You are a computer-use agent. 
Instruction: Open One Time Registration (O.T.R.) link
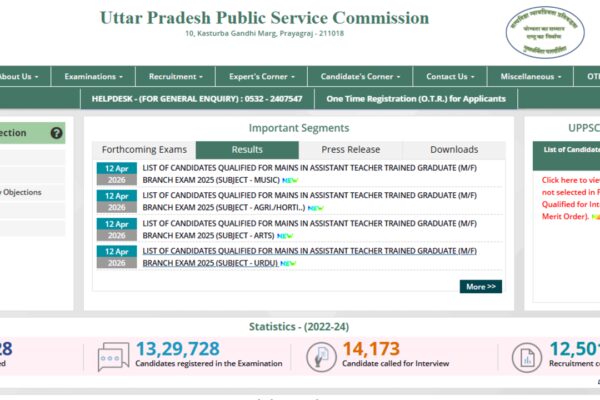coord(416,99)
